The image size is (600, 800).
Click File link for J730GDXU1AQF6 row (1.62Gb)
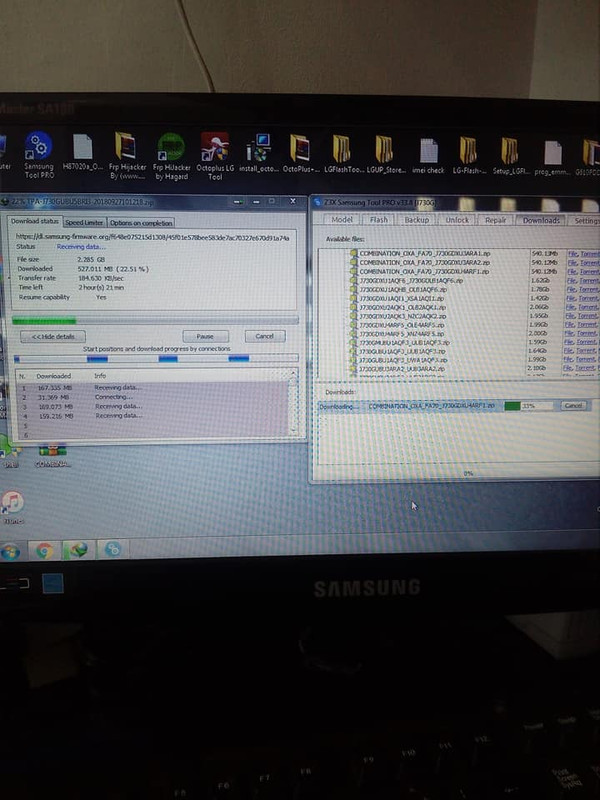(x=572, y=281)
